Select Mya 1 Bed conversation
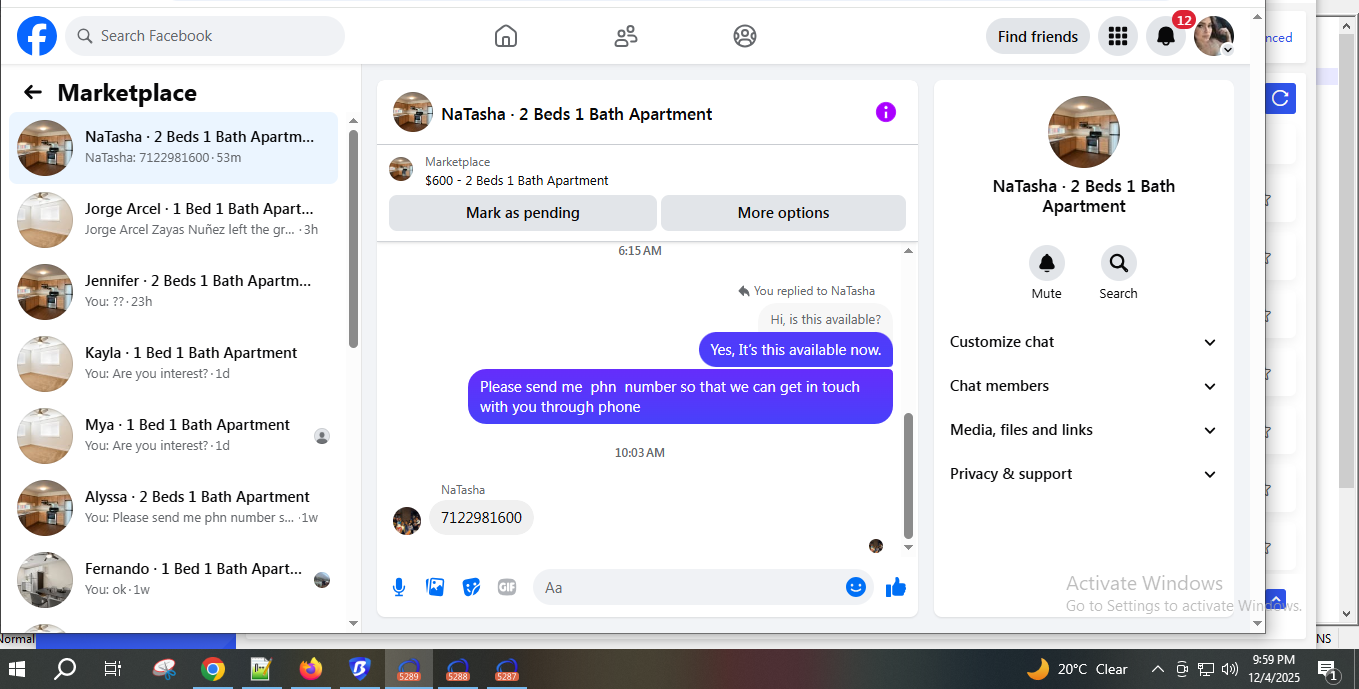The image size is (1359, 689). [x=174, y=436]
